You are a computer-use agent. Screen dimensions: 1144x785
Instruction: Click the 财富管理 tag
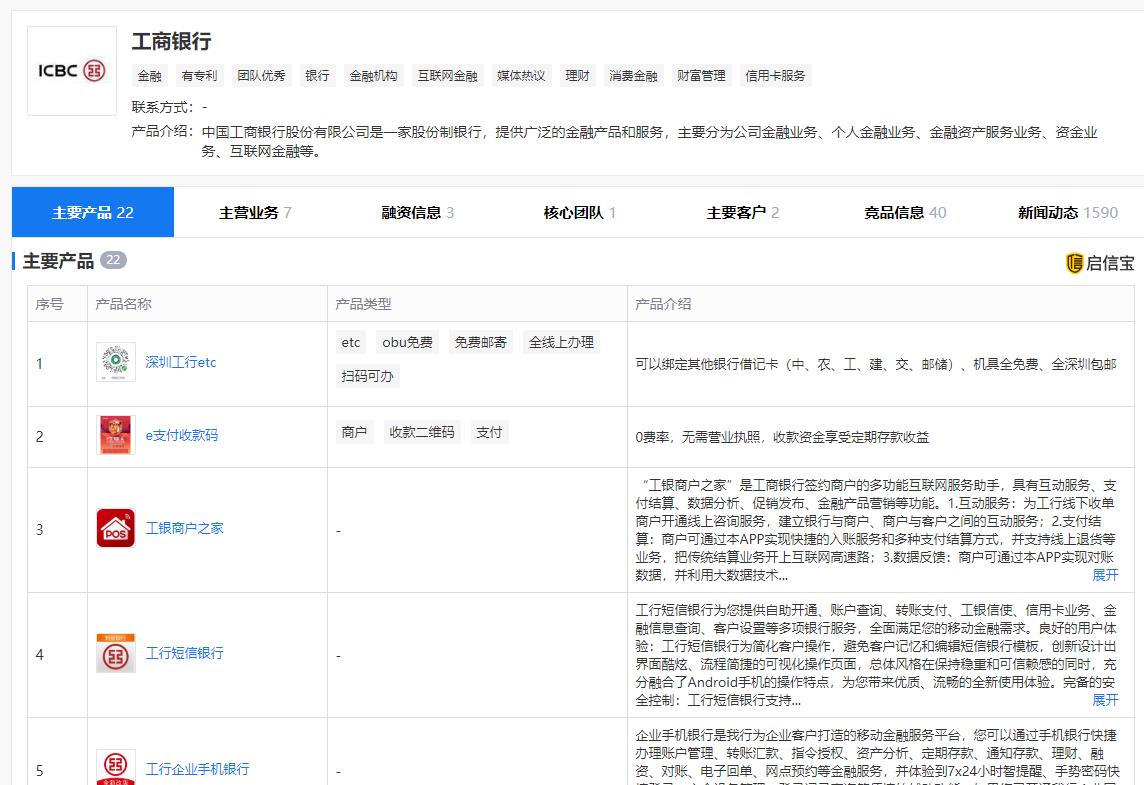click(x=701, y=76)
